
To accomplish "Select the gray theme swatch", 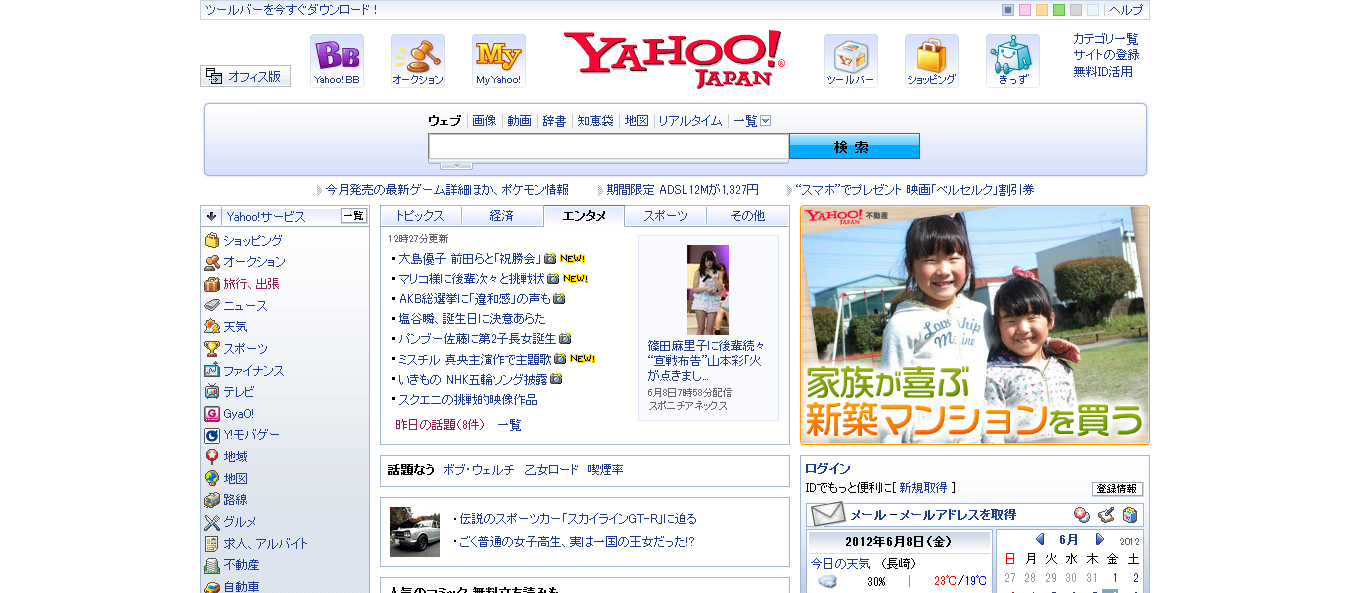I will 1076,10.
